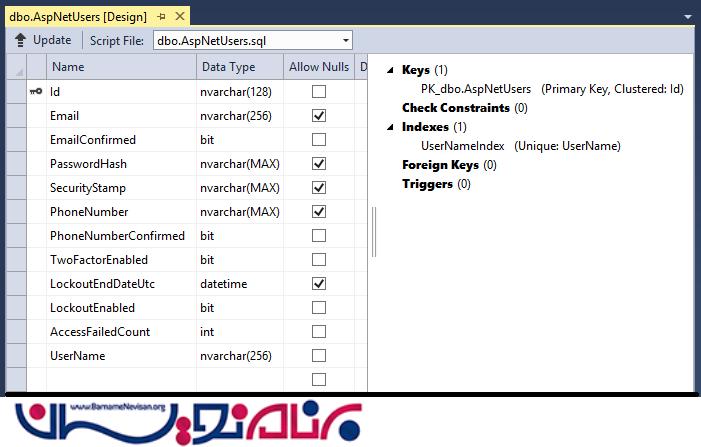Viewport: 701px width, 447px height.
Task: Click the splitter handle between grid and keys pane
Action: 375,232
